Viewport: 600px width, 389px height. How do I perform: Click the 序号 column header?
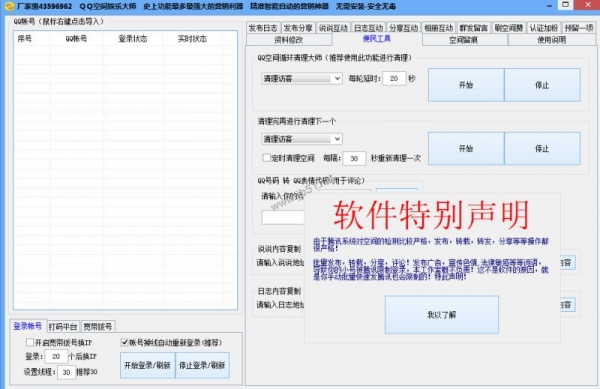24,39
